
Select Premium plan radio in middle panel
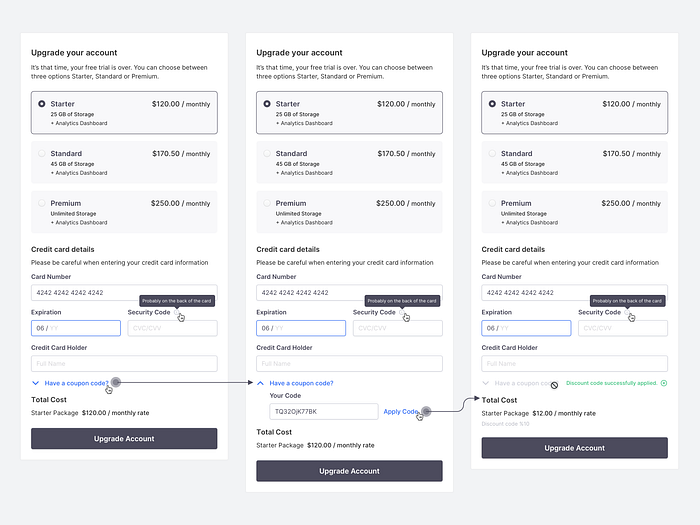[267, 203]
